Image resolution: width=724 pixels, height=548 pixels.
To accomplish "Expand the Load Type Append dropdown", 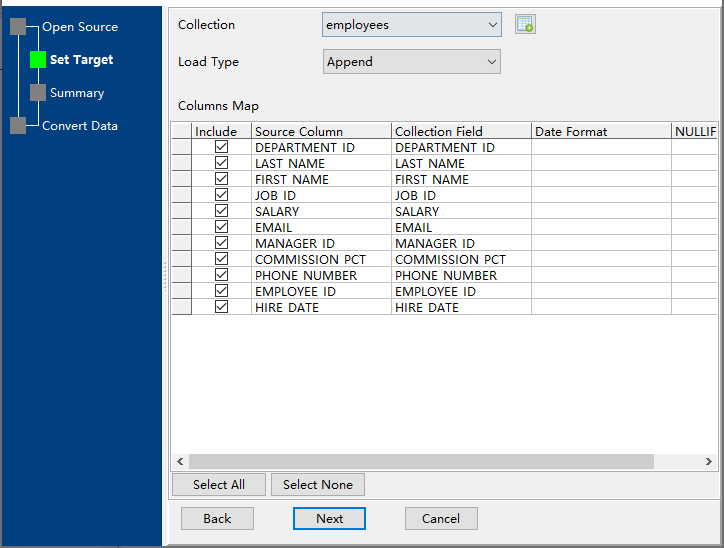I will click(411, 62).
